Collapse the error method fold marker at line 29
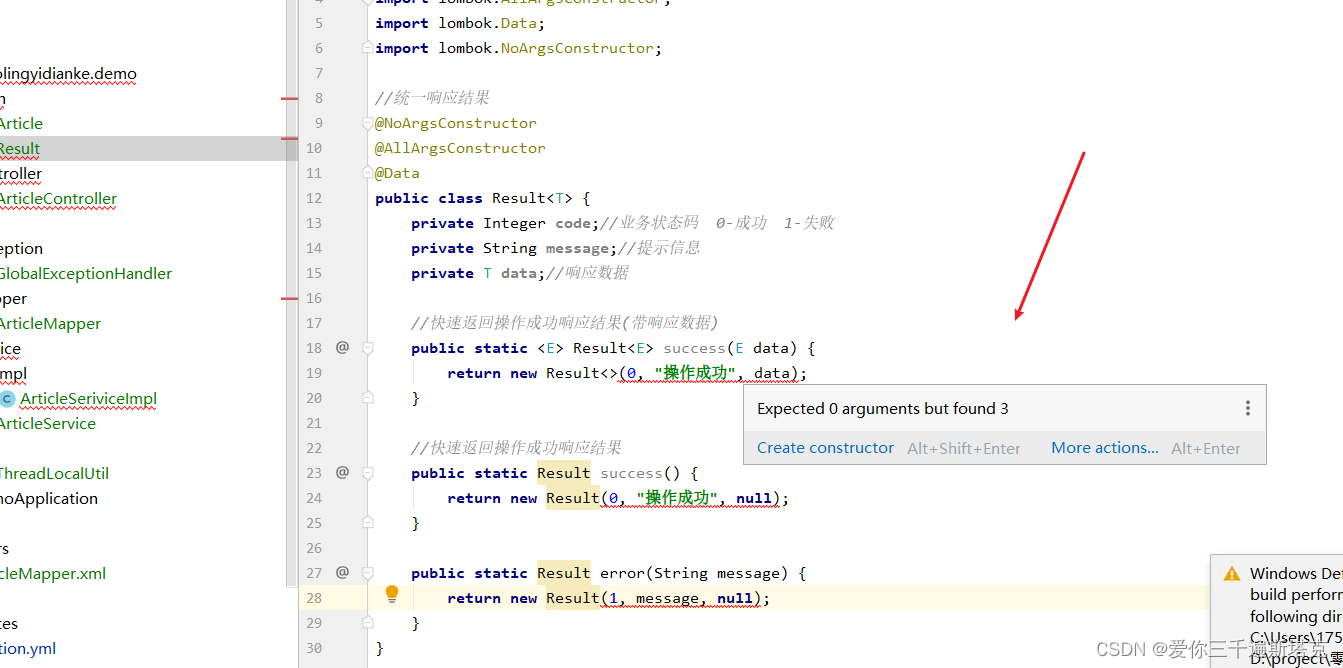The width and height of the screenshot is (1343, 668). 366,622
